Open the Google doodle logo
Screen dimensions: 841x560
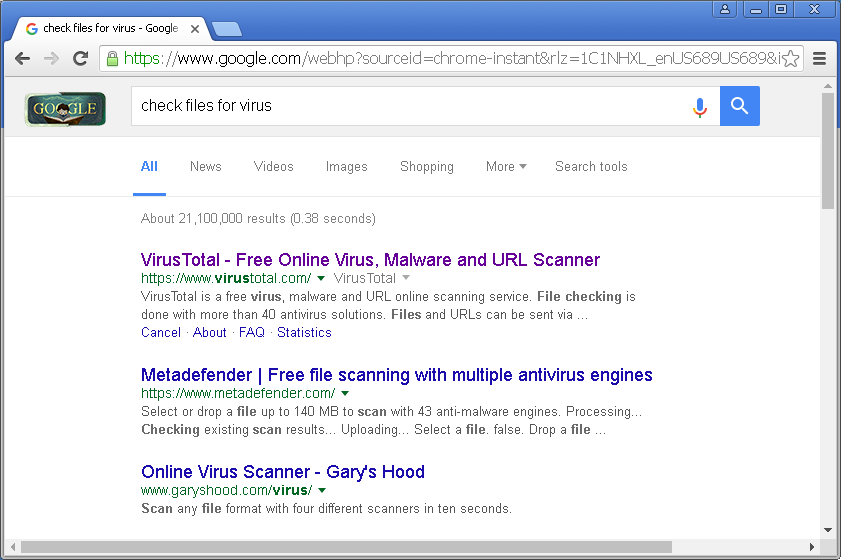[x=65, y=109]
